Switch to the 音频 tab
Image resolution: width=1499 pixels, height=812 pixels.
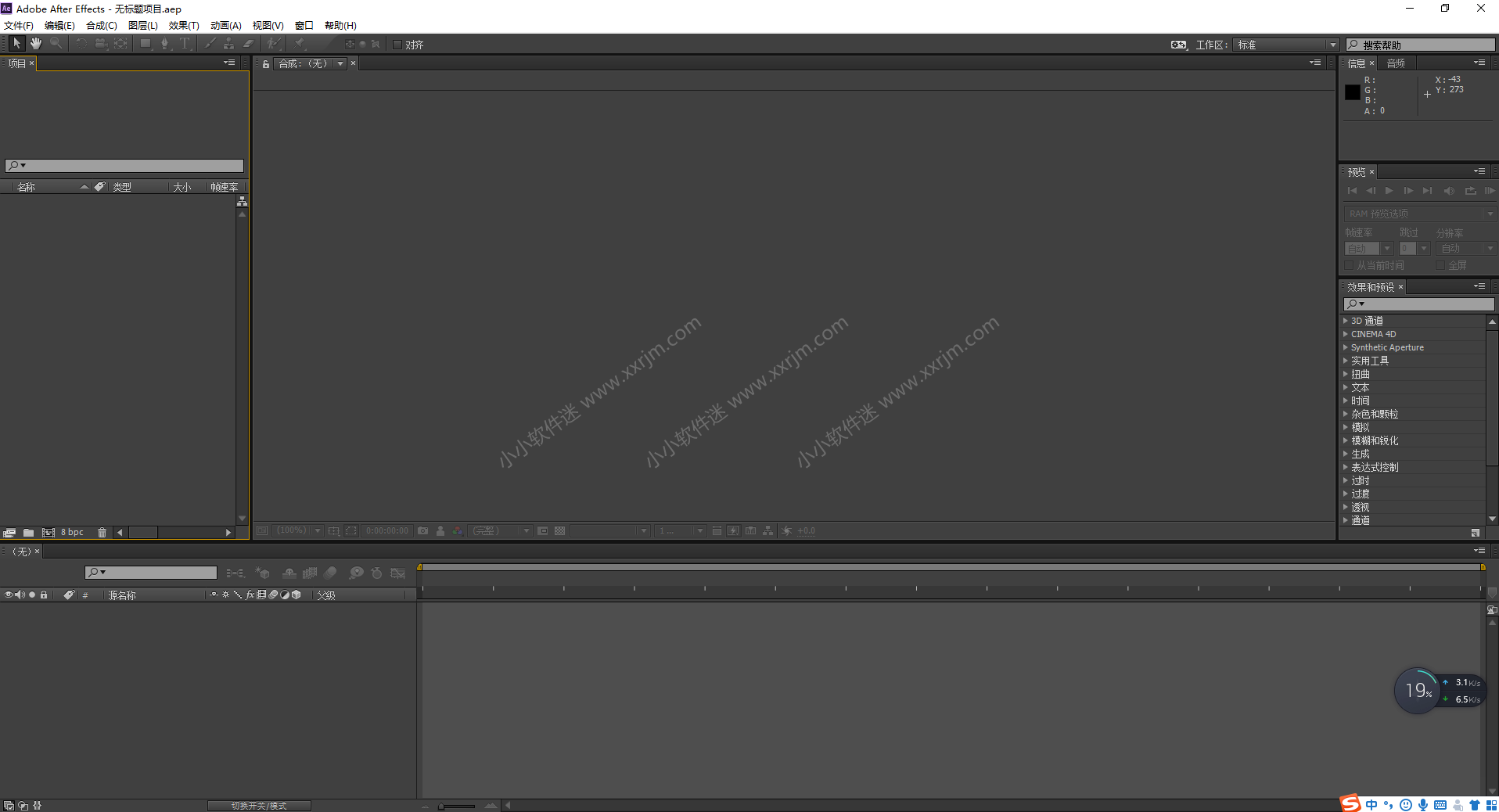click(x=1396, y=63)
